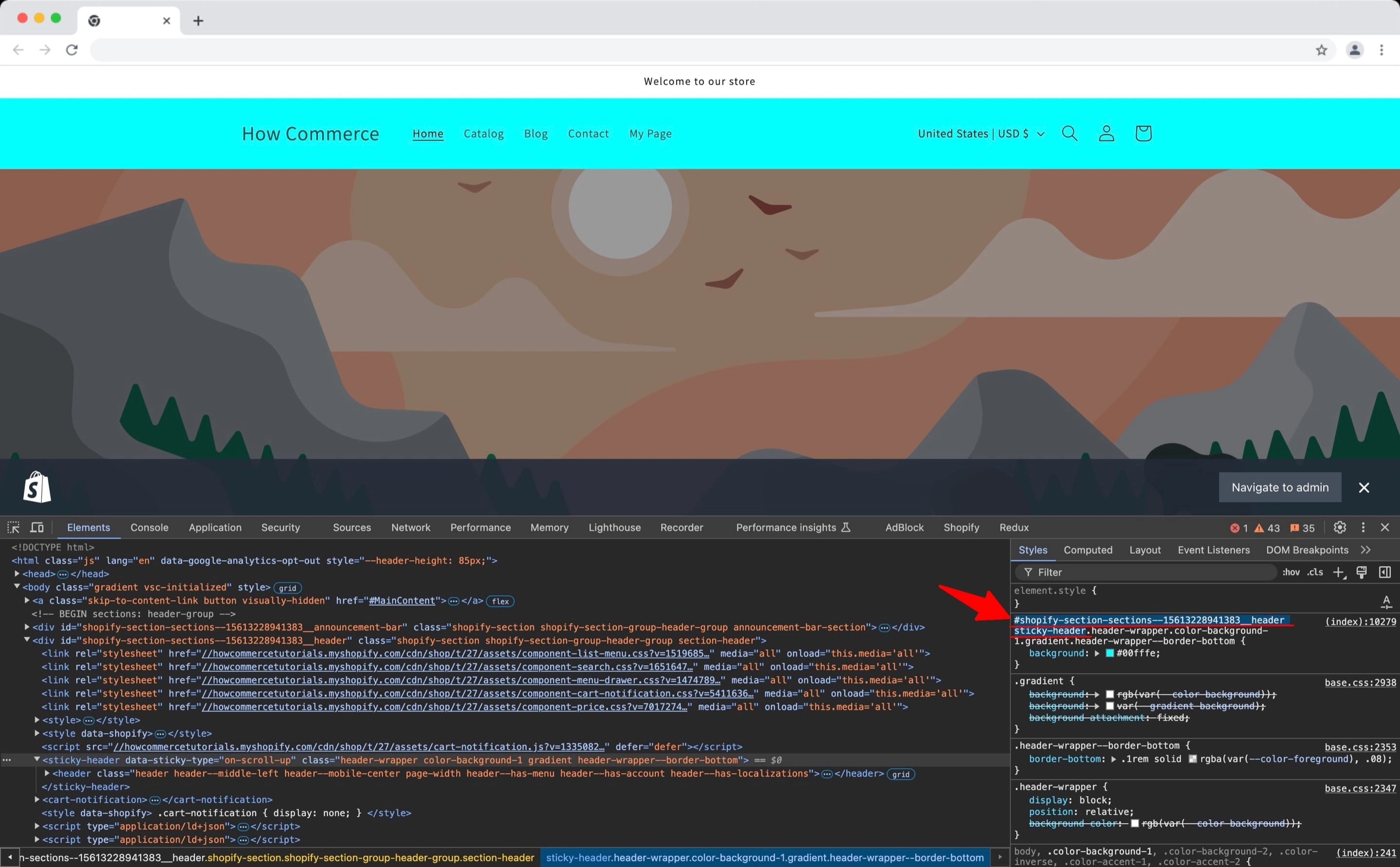The width and height of the screenshot is (1400, 867).
Task: Open the Catalog navigation link
Action: coord(484,134)
